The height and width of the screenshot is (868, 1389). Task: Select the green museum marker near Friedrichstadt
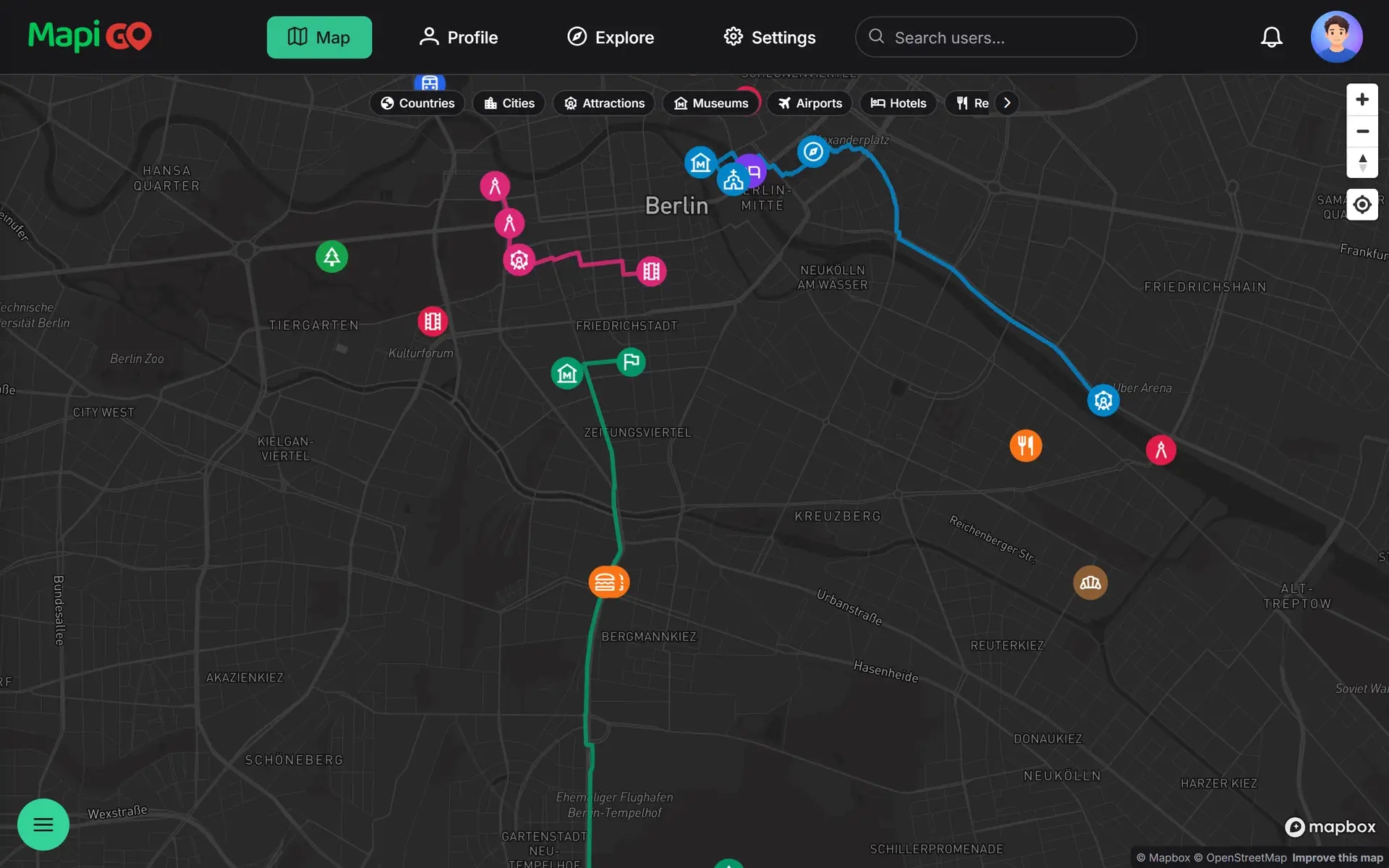click(x=567, y=373)
